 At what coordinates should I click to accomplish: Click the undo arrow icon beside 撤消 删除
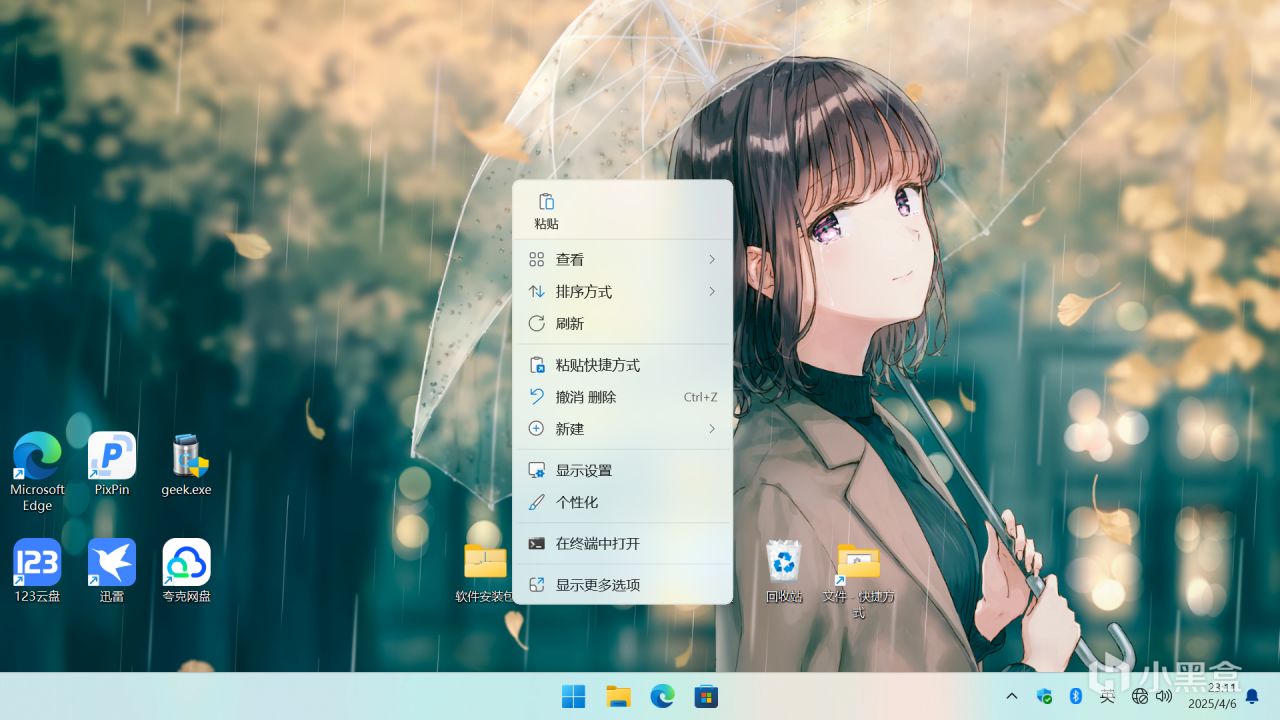(x=537, y=396)
